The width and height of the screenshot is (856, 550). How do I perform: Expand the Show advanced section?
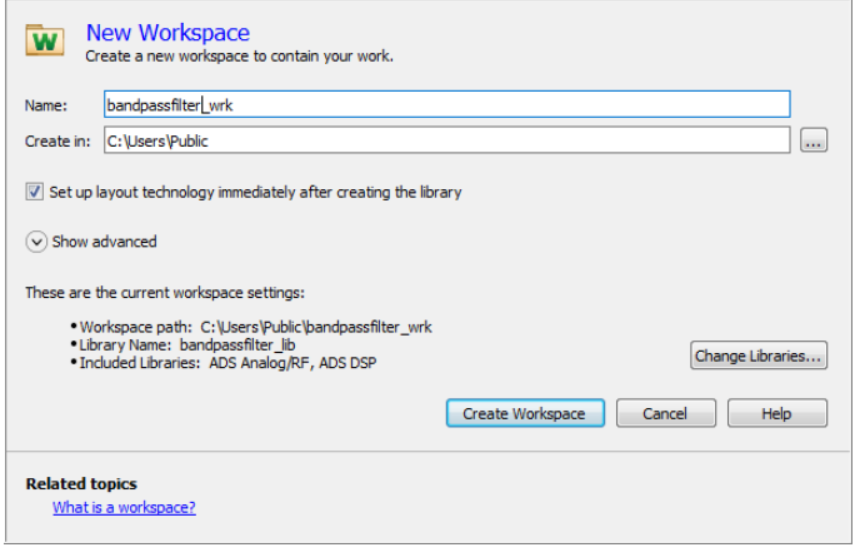[x=36, y=242]
